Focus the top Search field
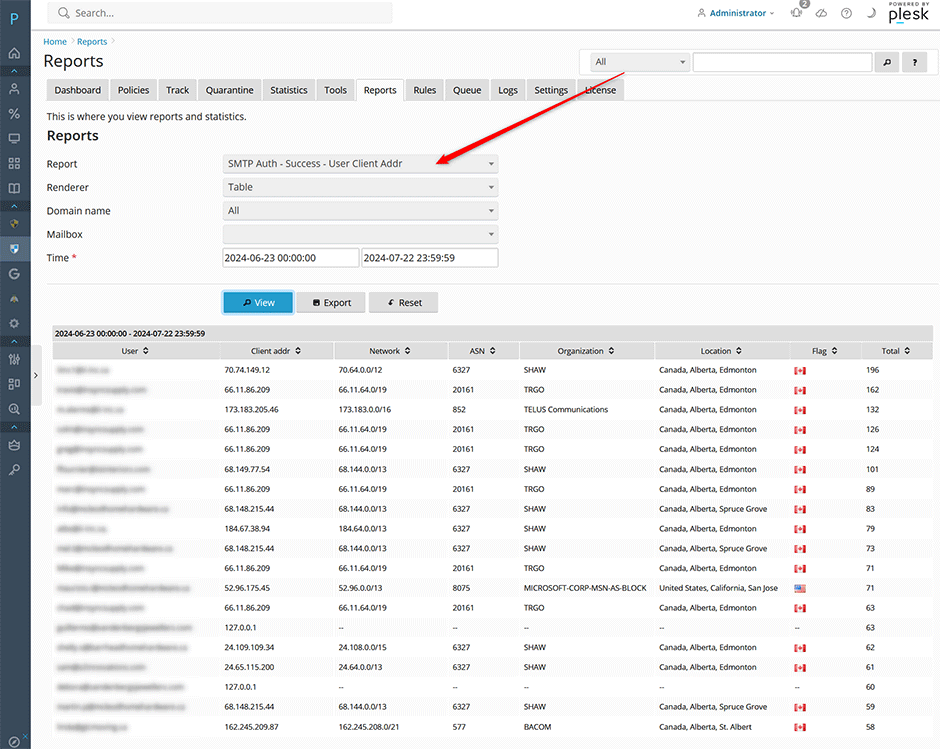The width and height of the screenshot is (940, 749). [x=221, y=13]
